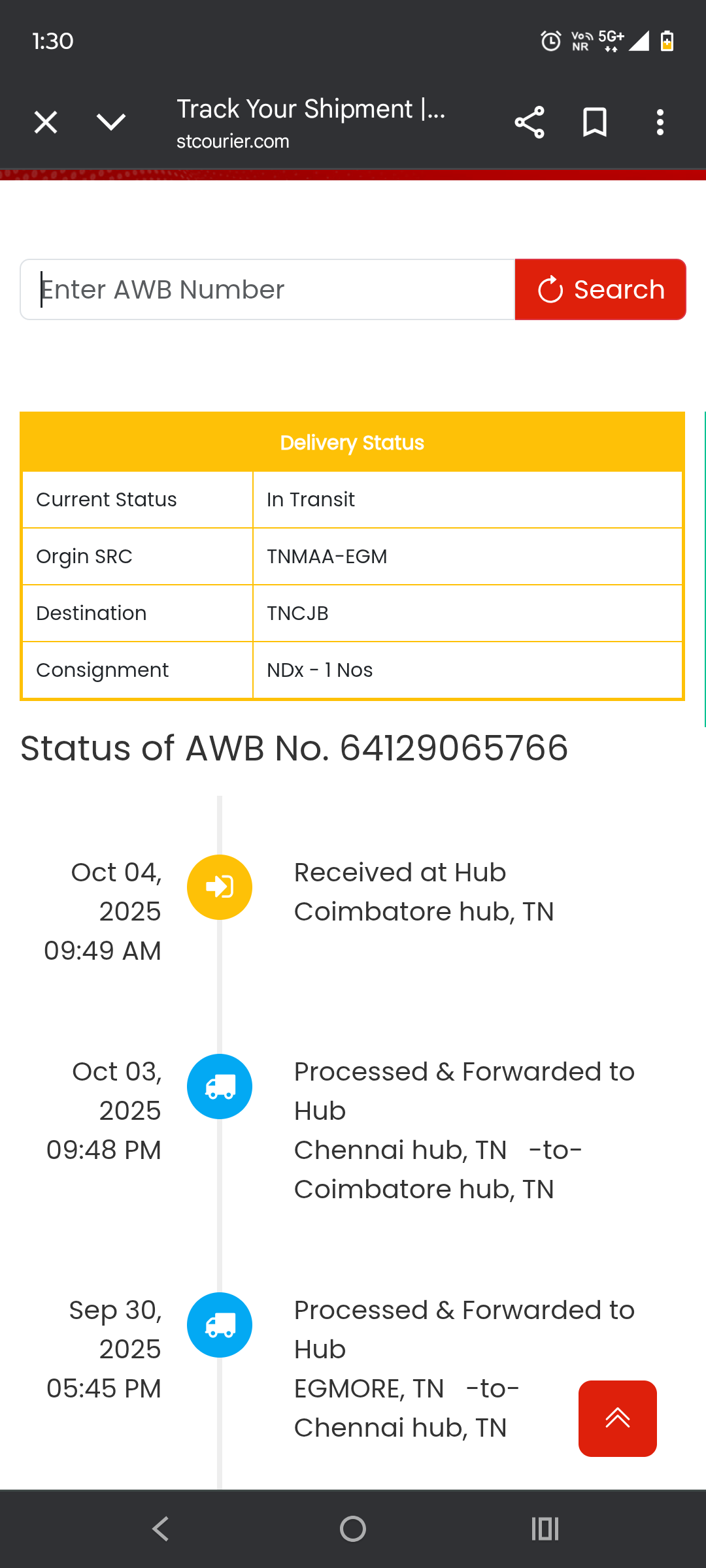Close the in-app browser tab

coord(46,122)
